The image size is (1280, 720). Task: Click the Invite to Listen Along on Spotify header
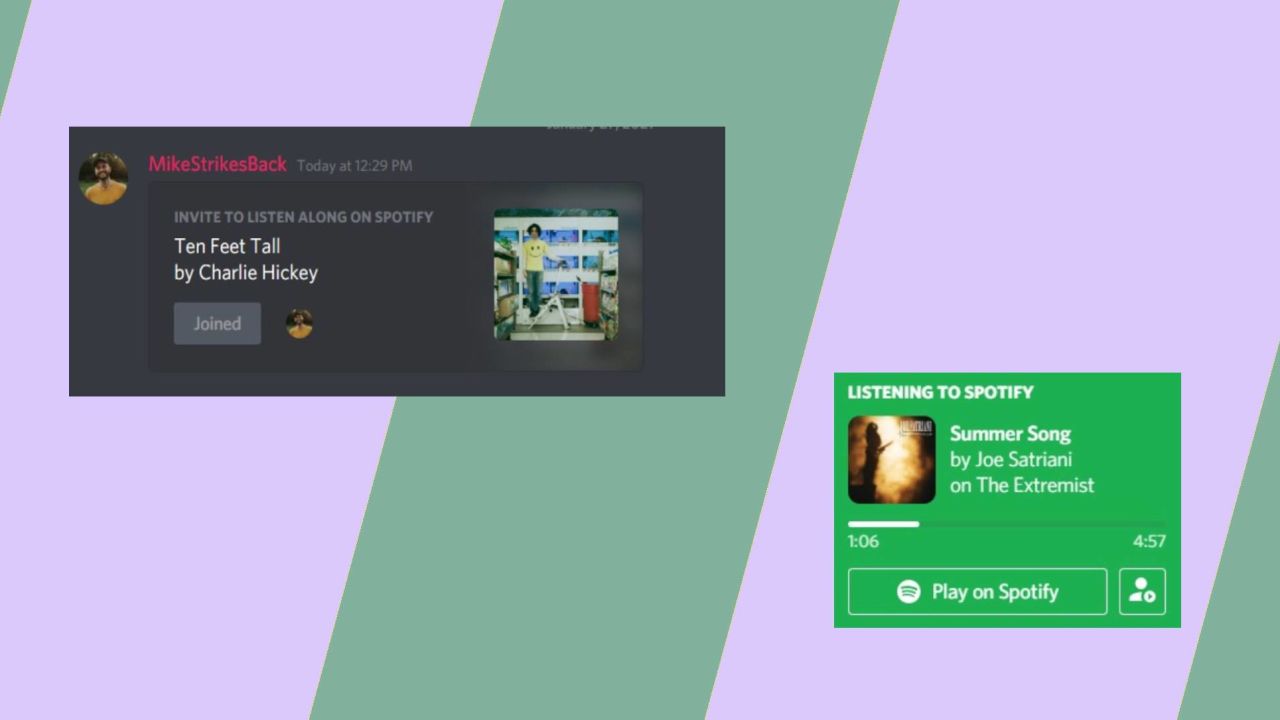pyautogui.click(x=304, y=217)
